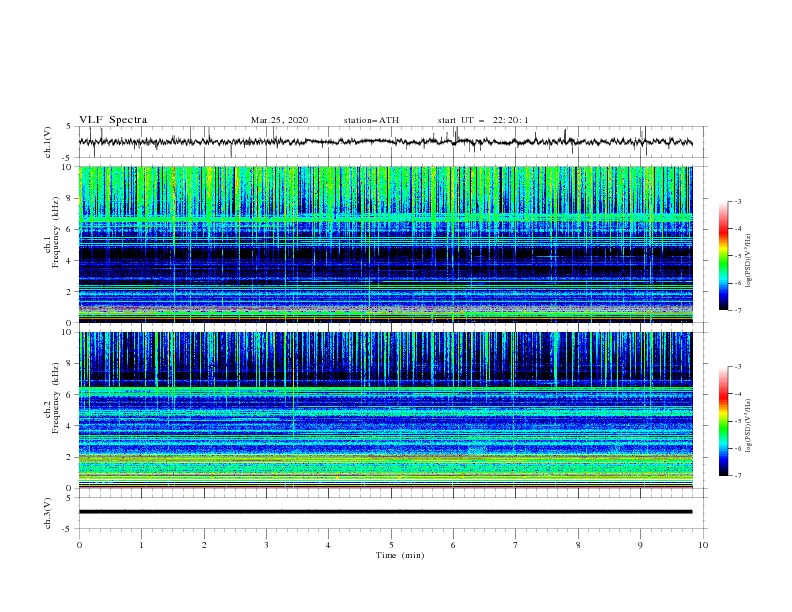Select the "start UT = 22:20:1" text

(x=483, y=120)
